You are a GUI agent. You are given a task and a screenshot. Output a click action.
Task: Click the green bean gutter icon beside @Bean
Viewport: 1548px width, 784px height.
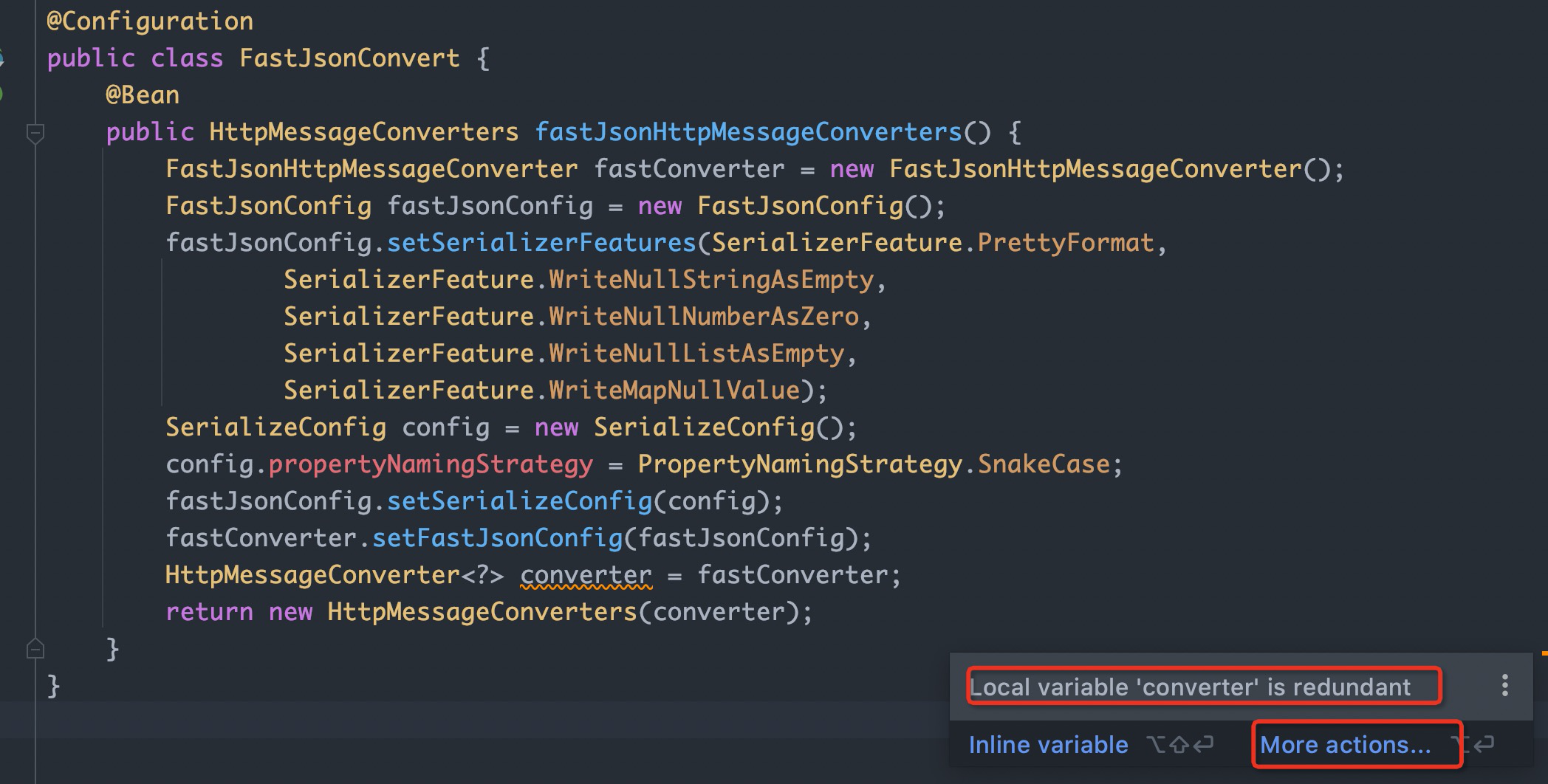pyautogui.click(x=2, y=94)
